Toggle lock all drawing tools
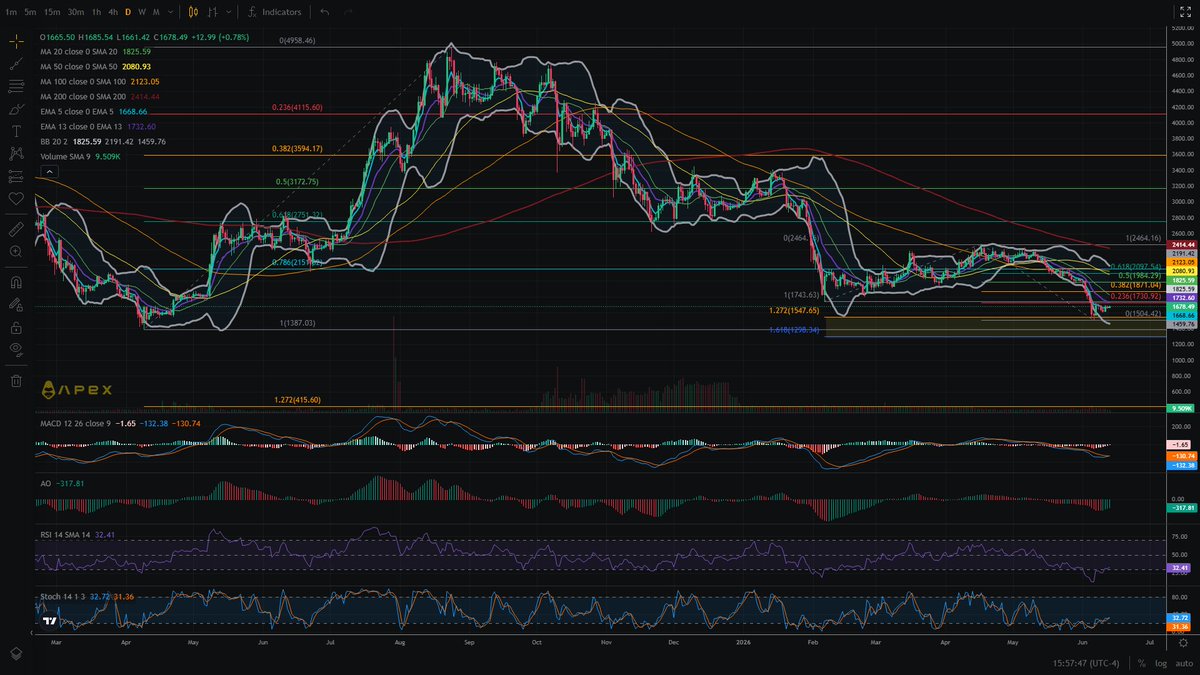This screenshot has height=675, width=1200. click(x=15, y=327)
